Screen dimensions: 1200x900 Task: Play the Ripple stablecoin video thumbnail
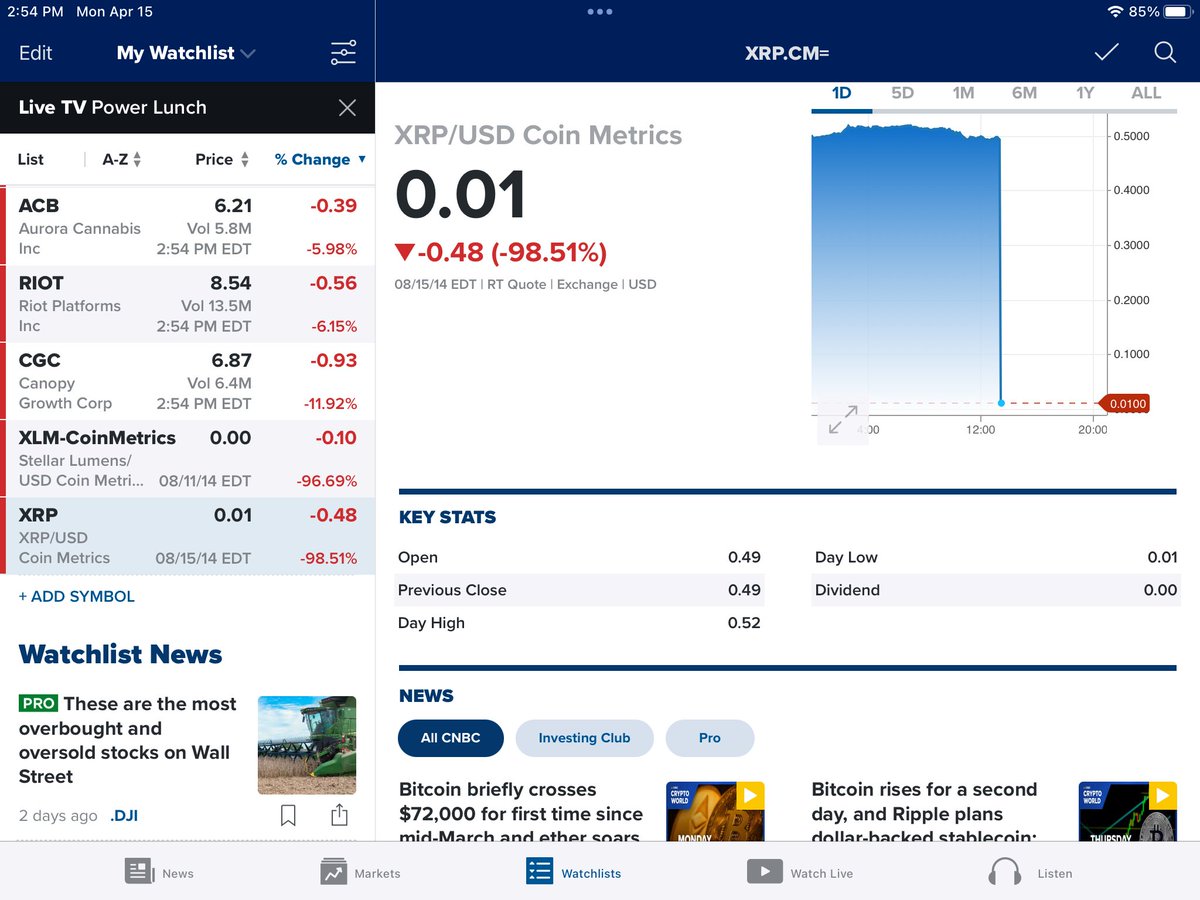click(x=1128, y=811)
